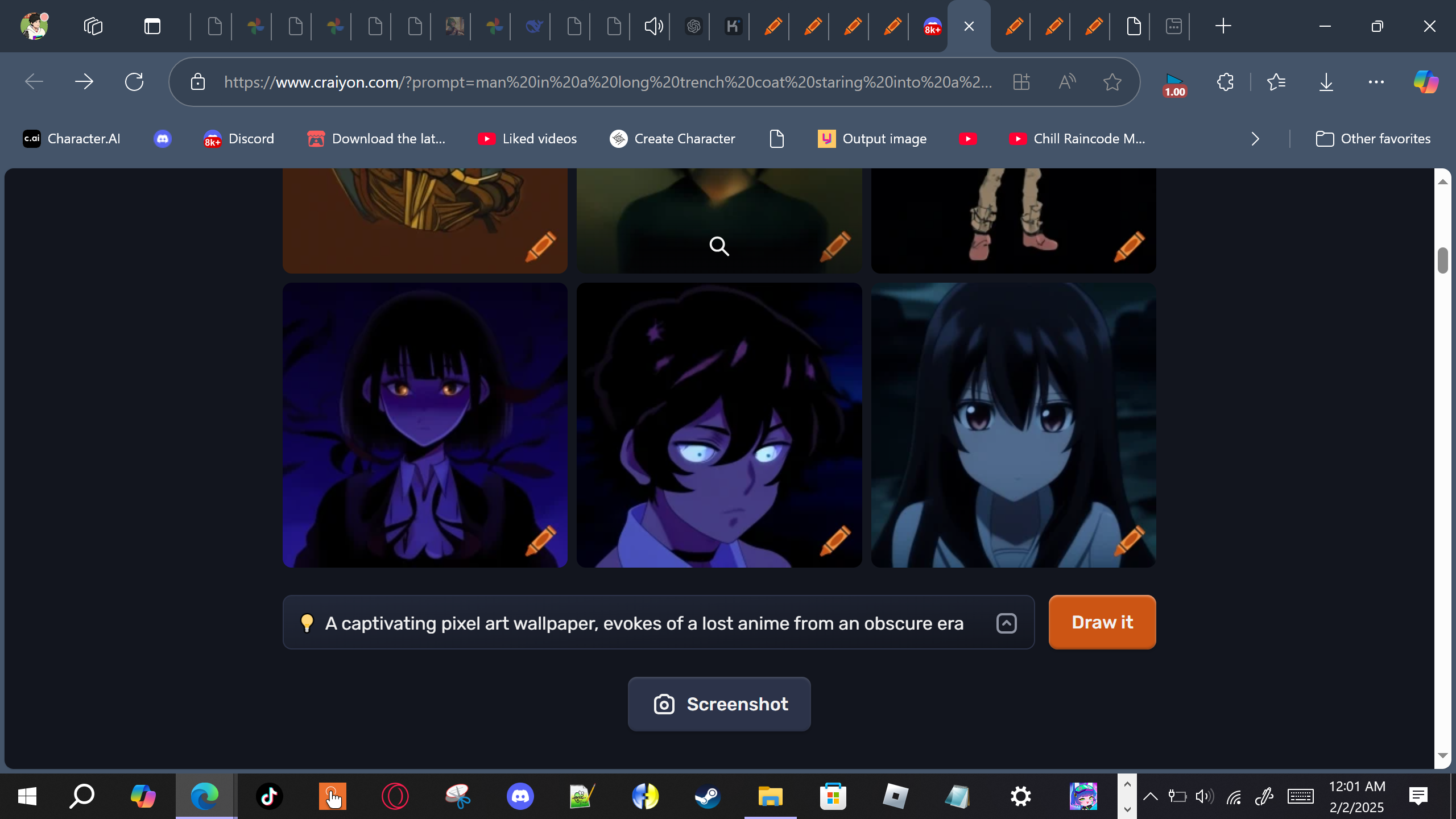Switch to the tab playing audio
1456x819 pixels.
[x=653, y=26]
